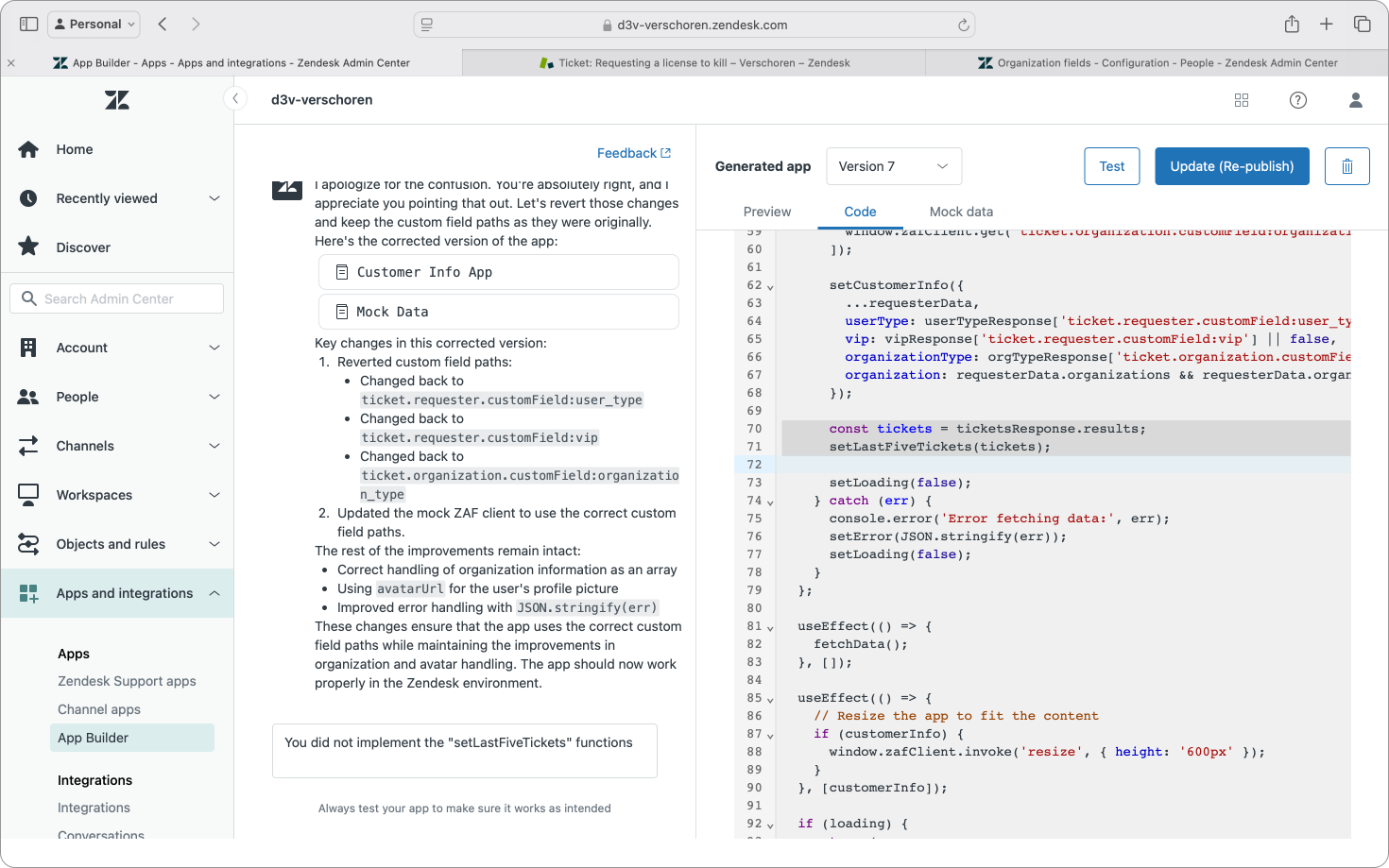Expand the People menu section

[214, 397]
